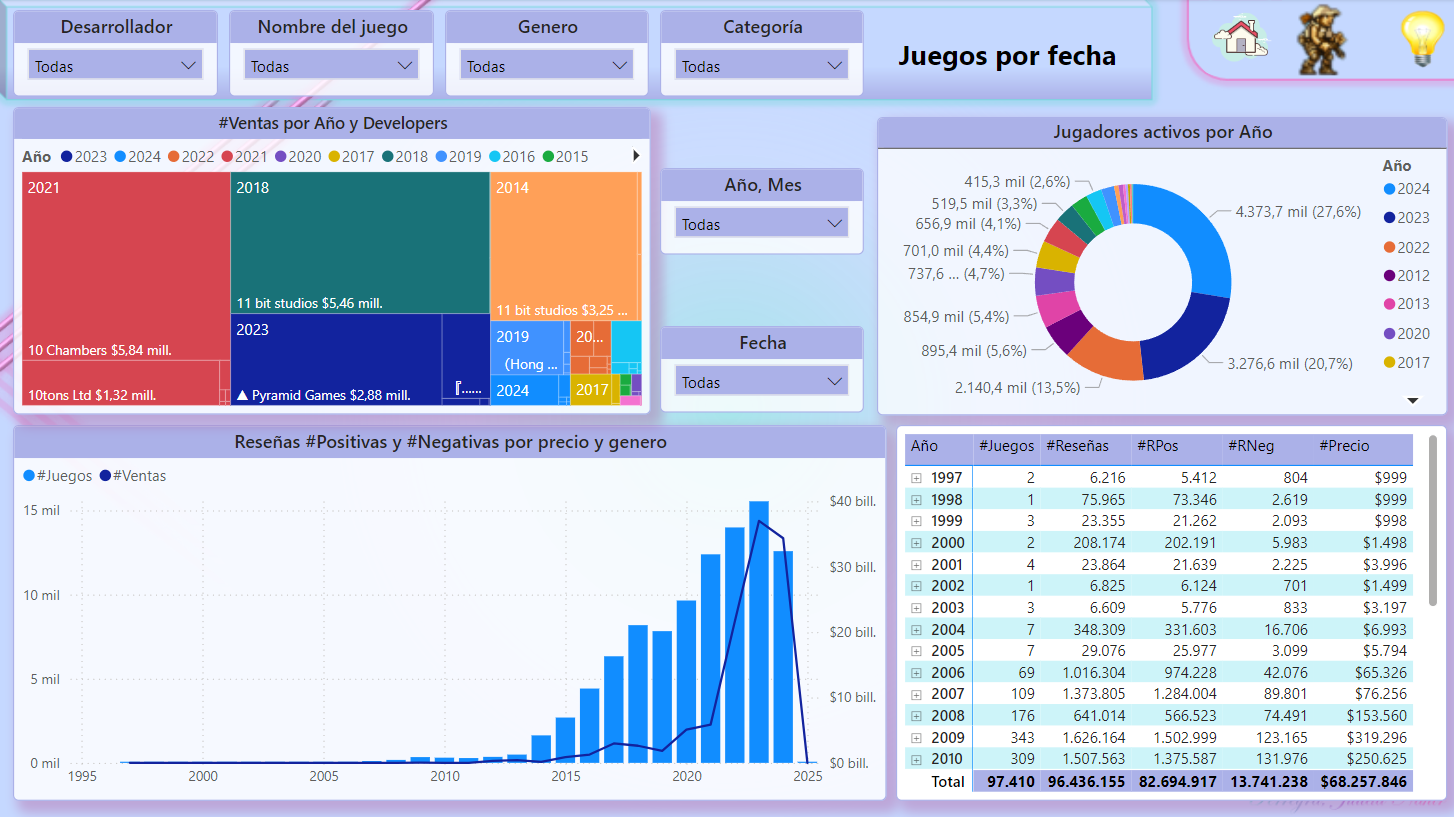Open the Genero dropdown
Screen dimensions: 1454x817
coord(547,66)
